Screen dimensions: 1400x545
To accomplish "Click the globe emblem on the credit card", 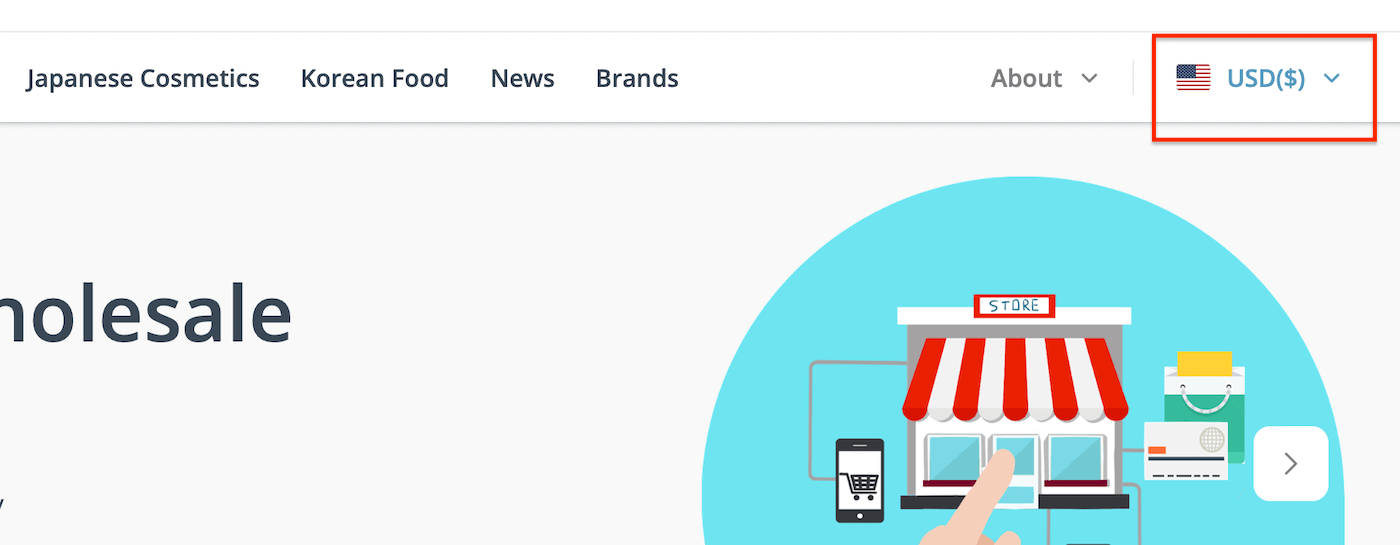I will pos(1211,438).
